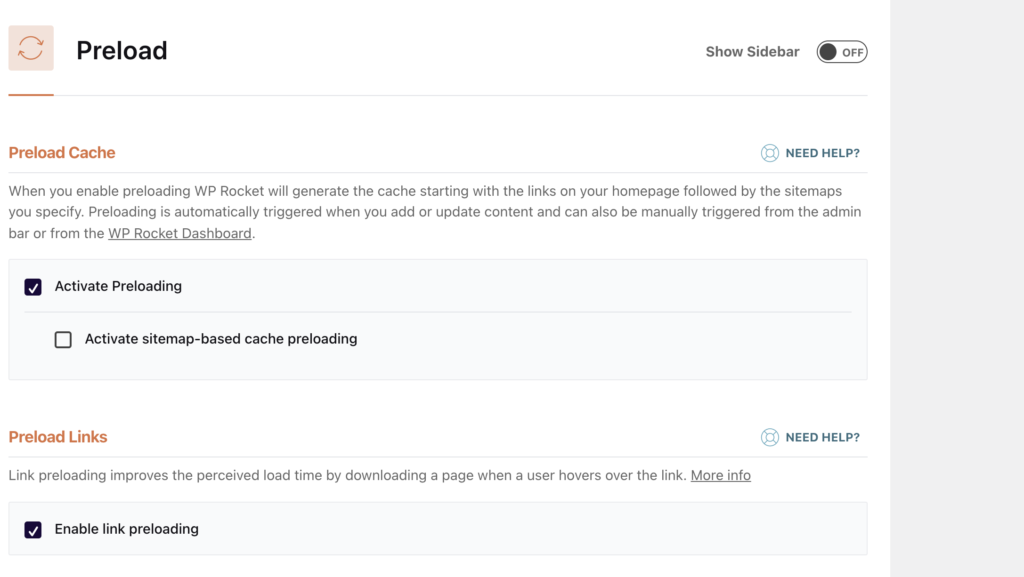Uncheck the Enable link preloading checkbox
This screenshot has height=577, width=1024.
click(33, 529)
